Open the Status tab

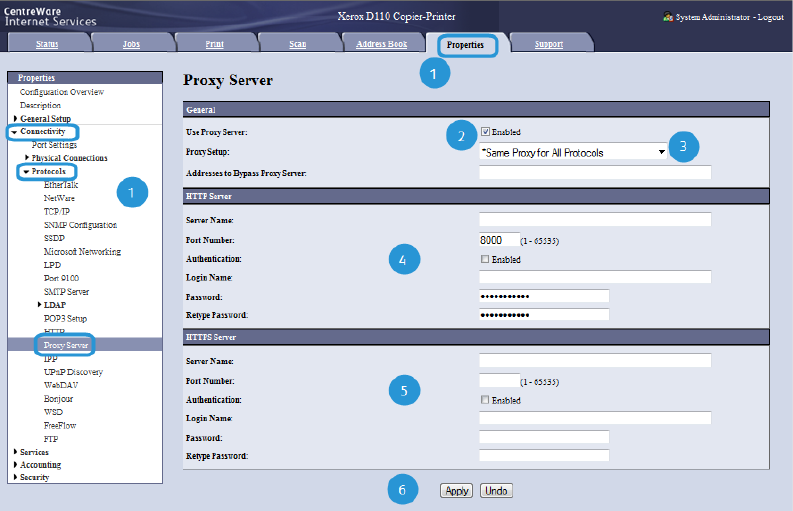click(x=47, y=44)
